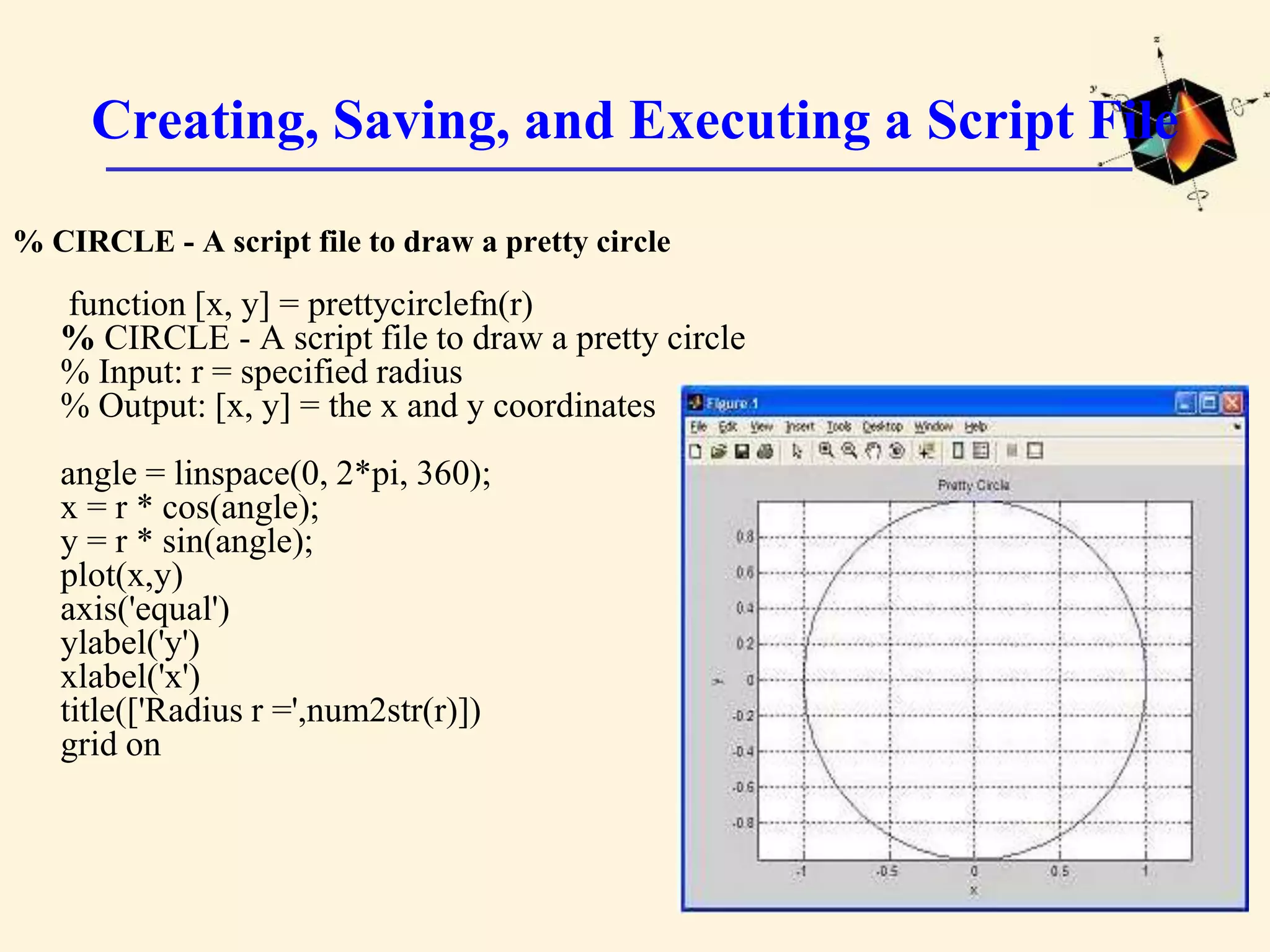Open the File menu
Viewport: 1270px width, 952px height.
tap(698, 426)
